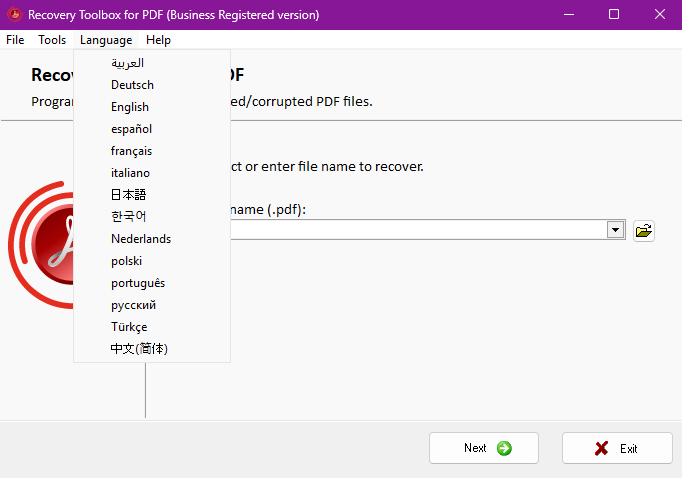Click the open folder browse icon
Screen dimensions: 682x478
pyautogui.click(x=644, y=231)
